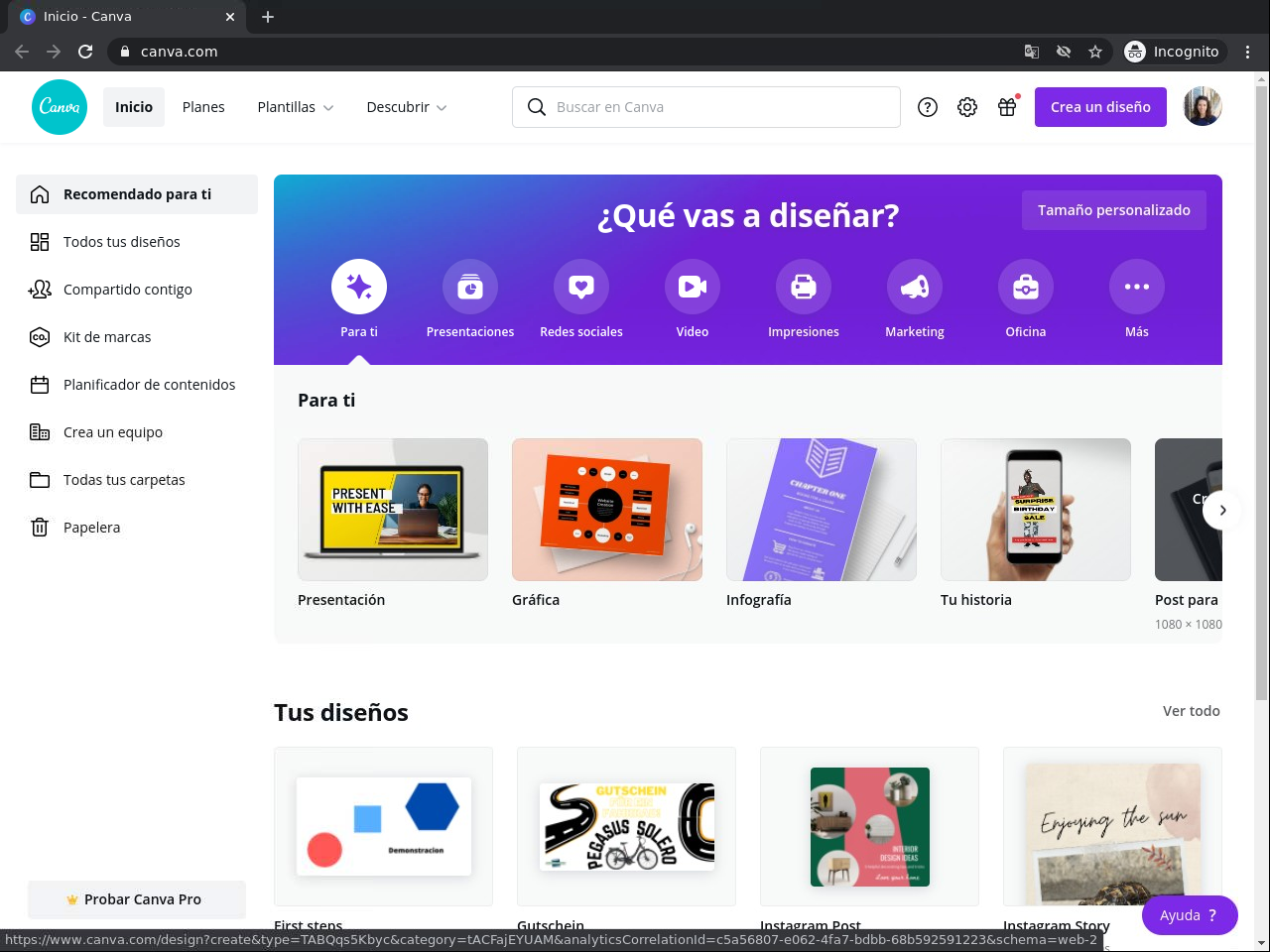Click the Canva logo
1270x952 pixels.
click(x=60, y=107)
